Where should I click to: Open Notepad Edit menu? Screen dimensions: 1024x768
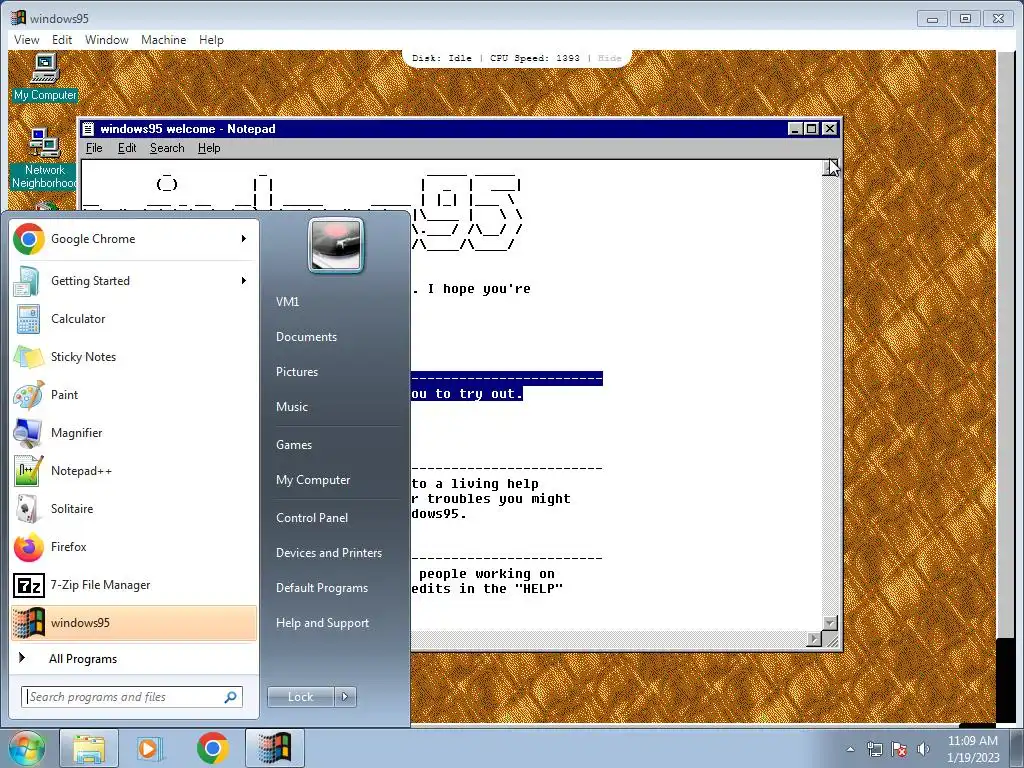[127, 148]
